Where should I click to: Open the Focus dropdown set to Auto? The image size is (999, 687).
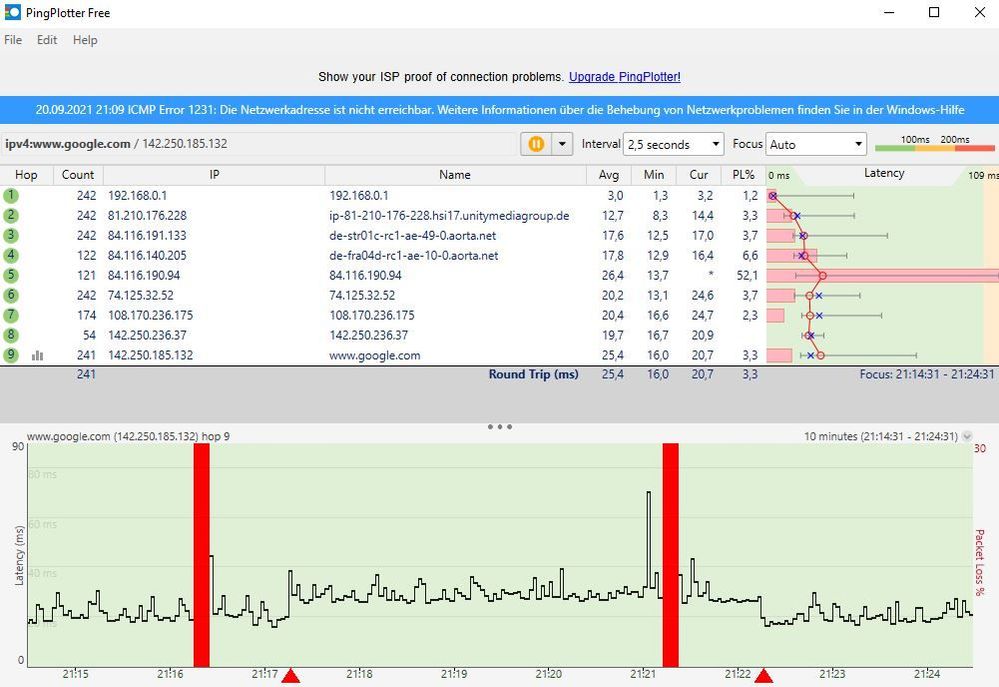point(816,144)
